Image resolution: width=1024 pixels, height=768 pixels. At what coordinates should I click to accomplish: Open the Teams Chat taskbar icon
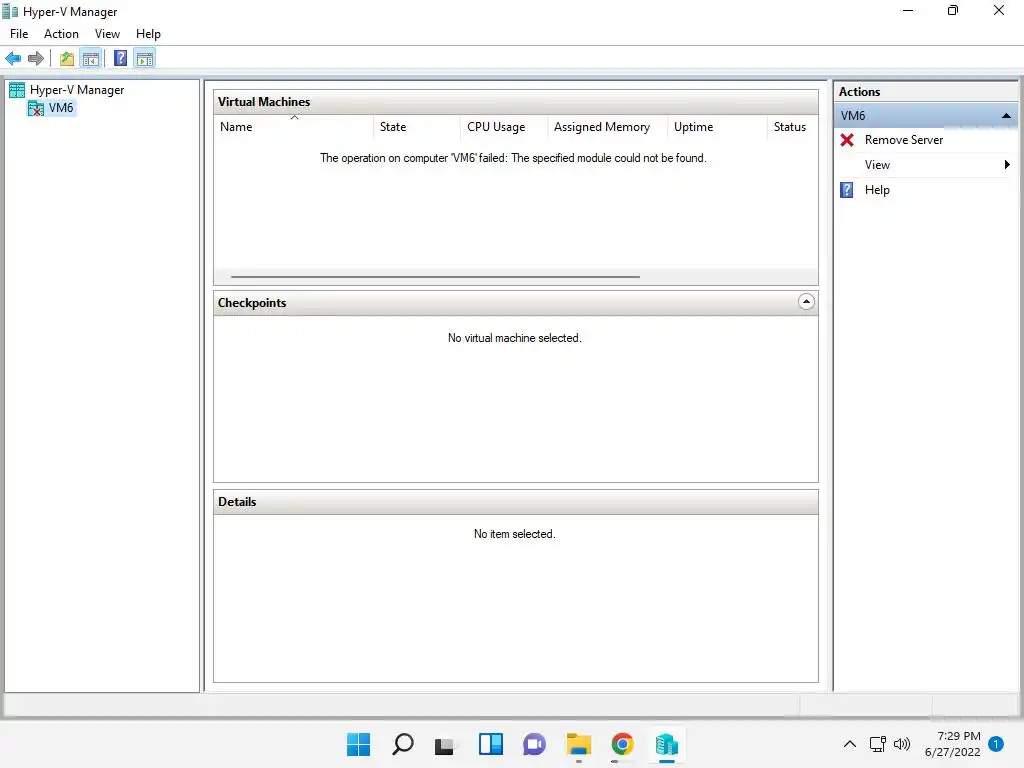pyautogui.click(x=534, y=744)
